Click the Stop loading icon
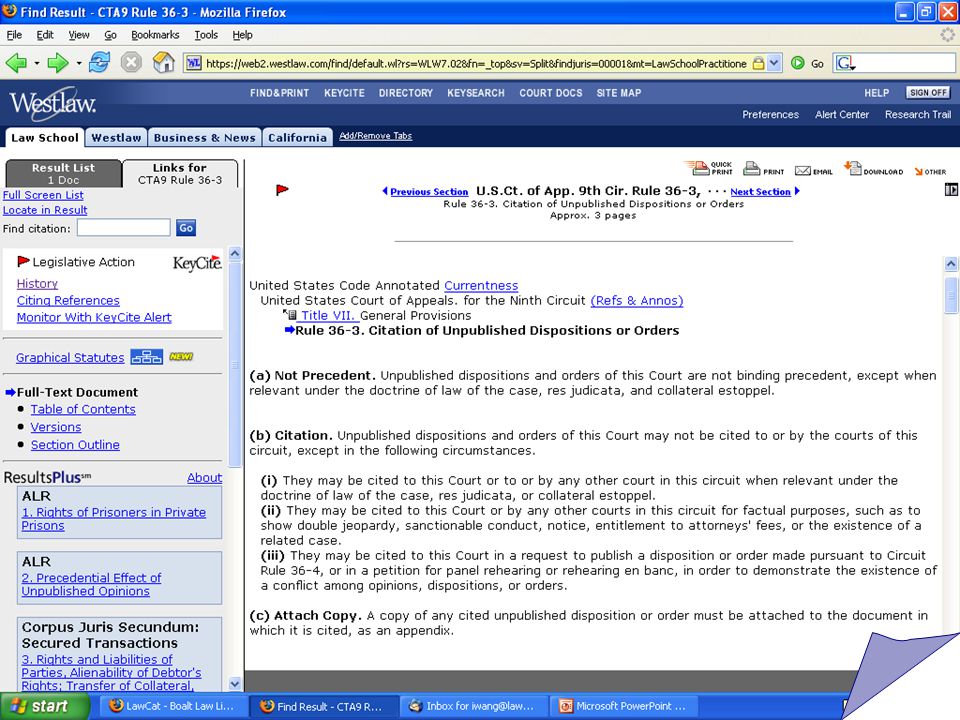The image size is (960, 720). click(x=131, y=62)
